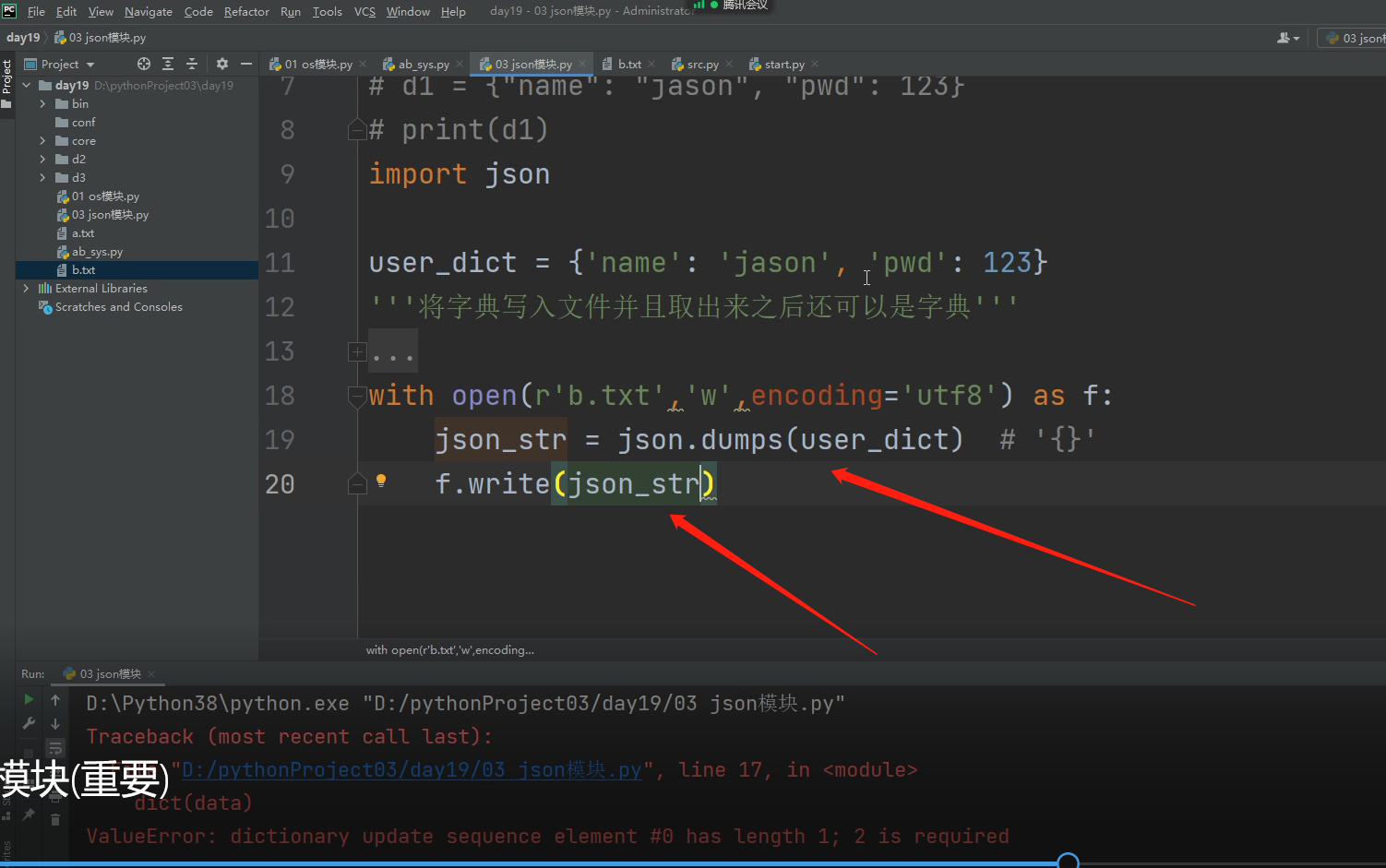Screen dimensions: 1386x868
Task: Select ab_sys.py in Project tree
Action: (x=137, y=252)
